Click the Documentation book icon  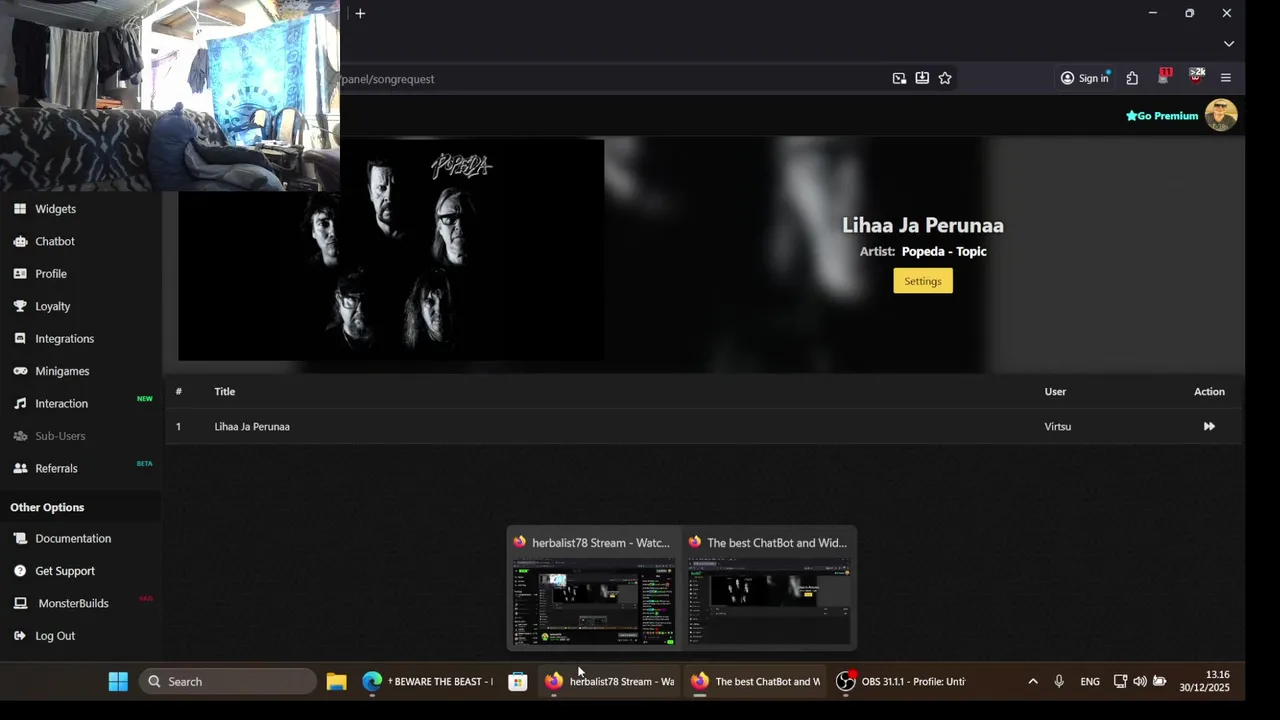tap(20, 538)
